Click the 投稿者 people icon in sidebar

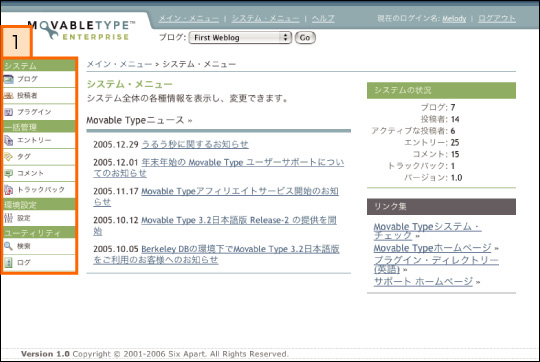pyautogui.click(x=9, y=96)
